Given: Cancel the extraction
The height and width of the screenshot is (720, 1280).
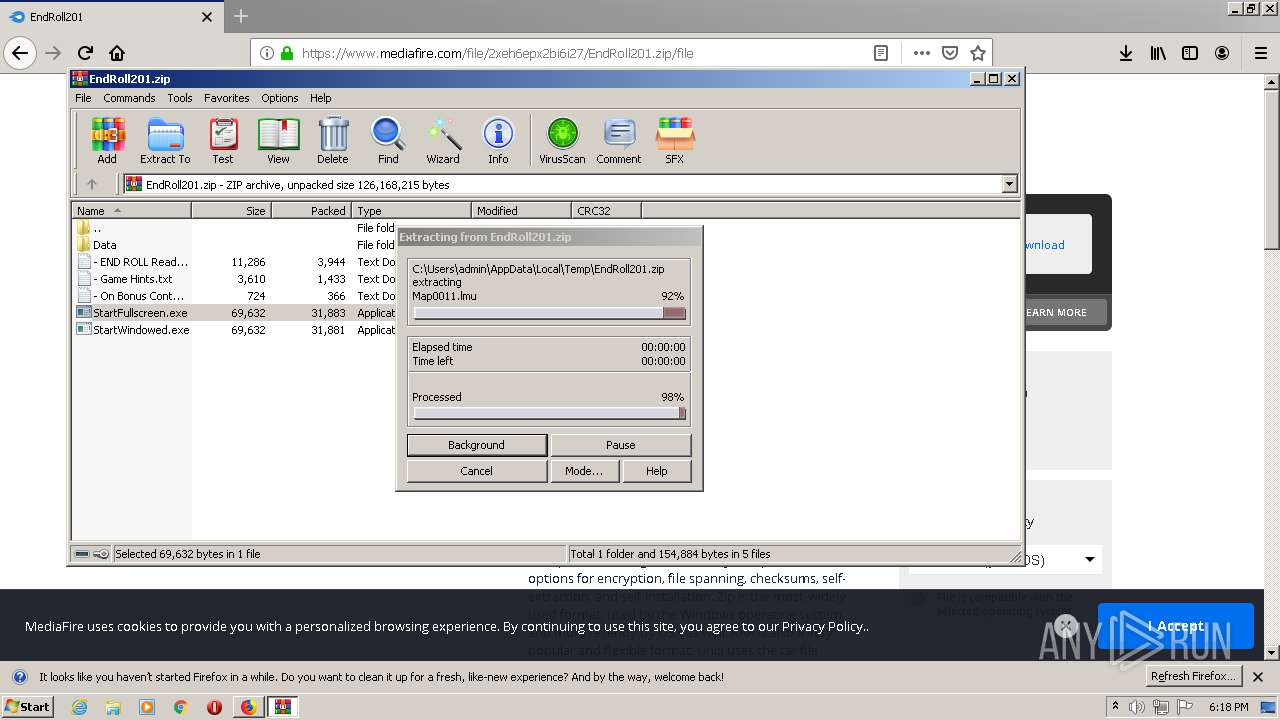Looking at the screenshot, I should [x=476, y=471].
